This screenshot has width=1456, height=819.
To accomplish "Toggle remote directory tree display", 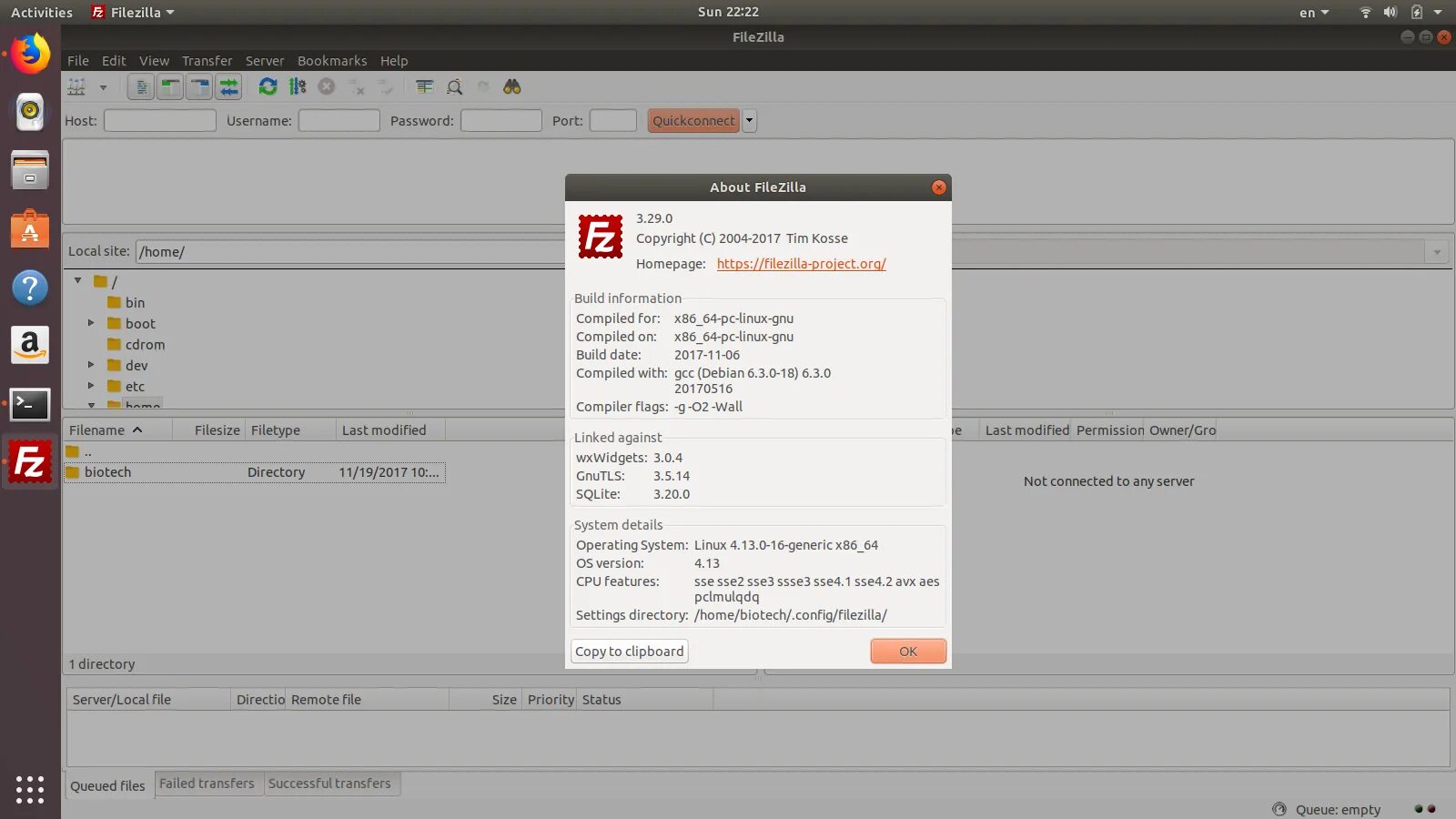I will click(199, 87).
